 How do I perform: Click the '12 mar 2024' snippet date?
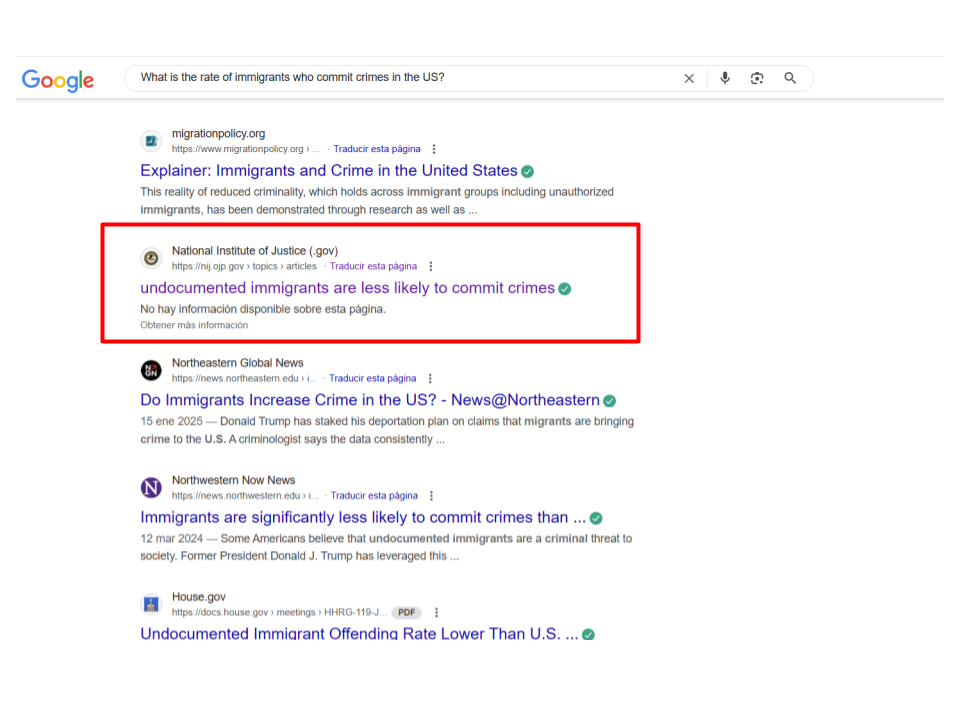(x=171, y=539)
